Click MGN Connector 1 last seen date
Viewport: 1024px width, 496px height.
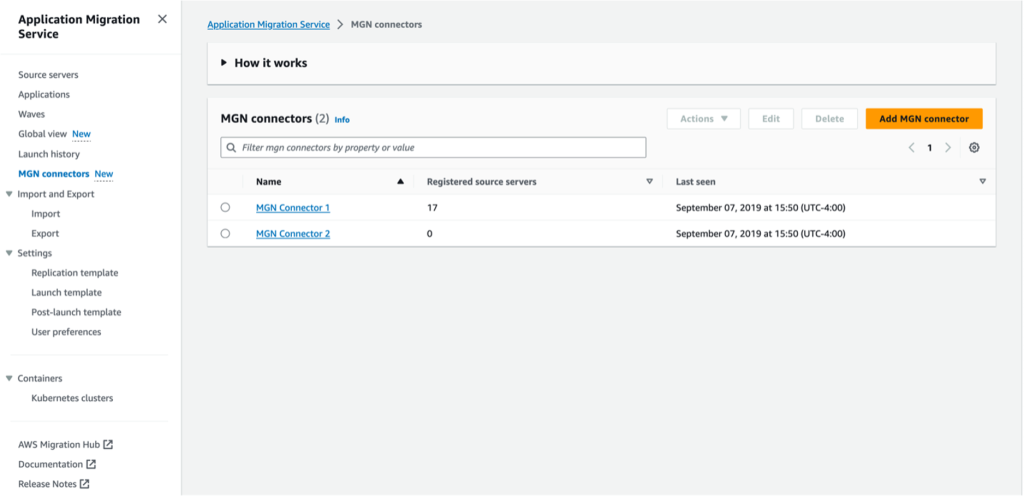point(761,208)
